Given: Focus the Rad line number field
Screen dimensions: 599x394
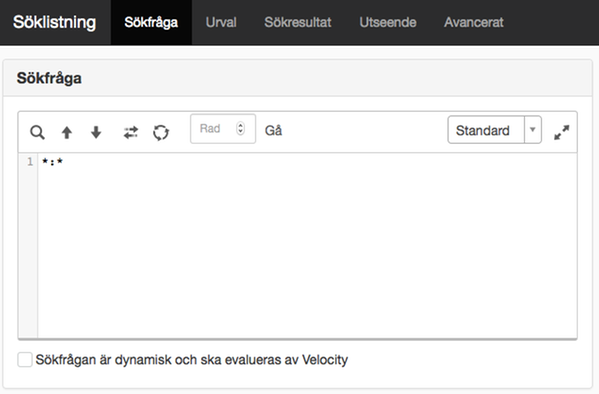Looking at the screenshot, I should tap(223, 129).
